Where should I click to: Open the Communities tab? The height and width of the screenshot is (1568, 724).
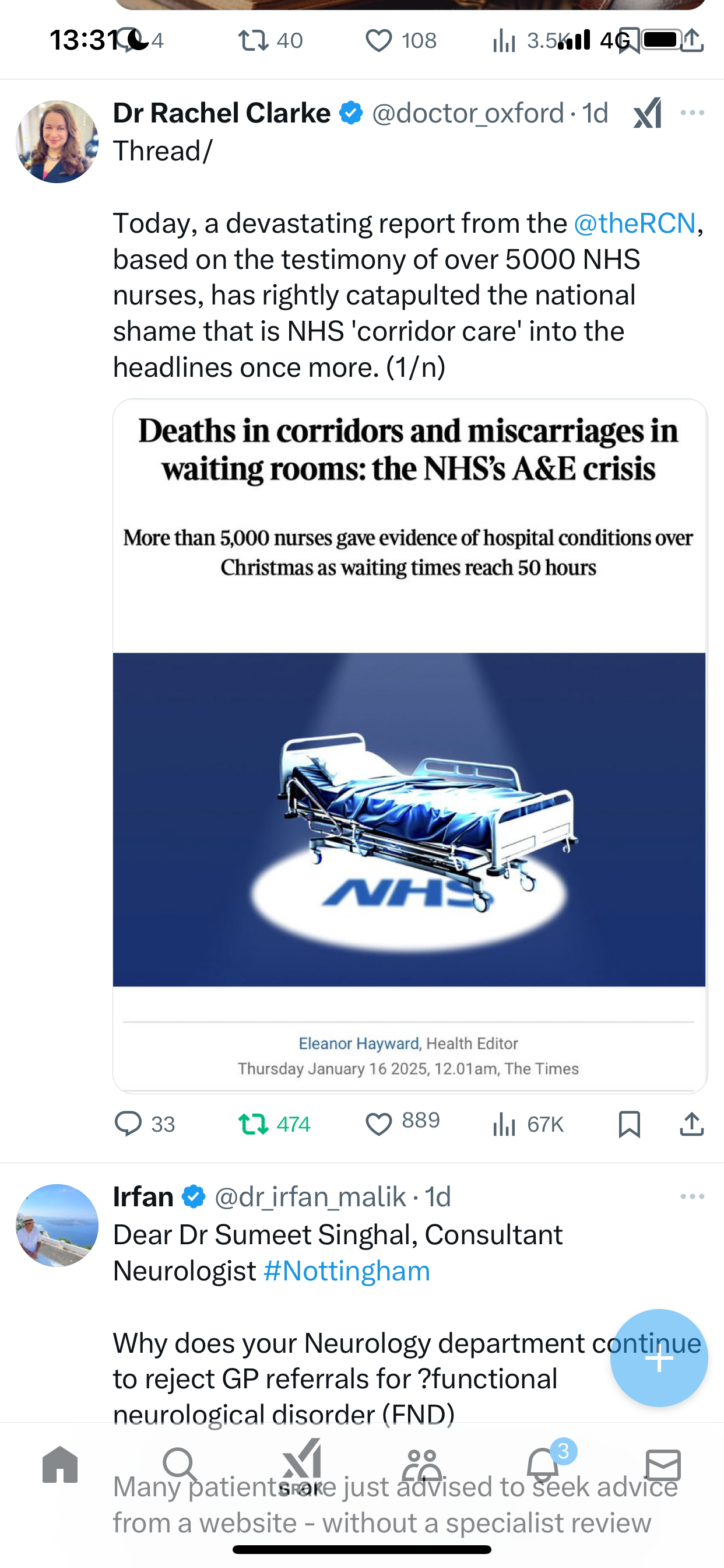click(422, 1465)
